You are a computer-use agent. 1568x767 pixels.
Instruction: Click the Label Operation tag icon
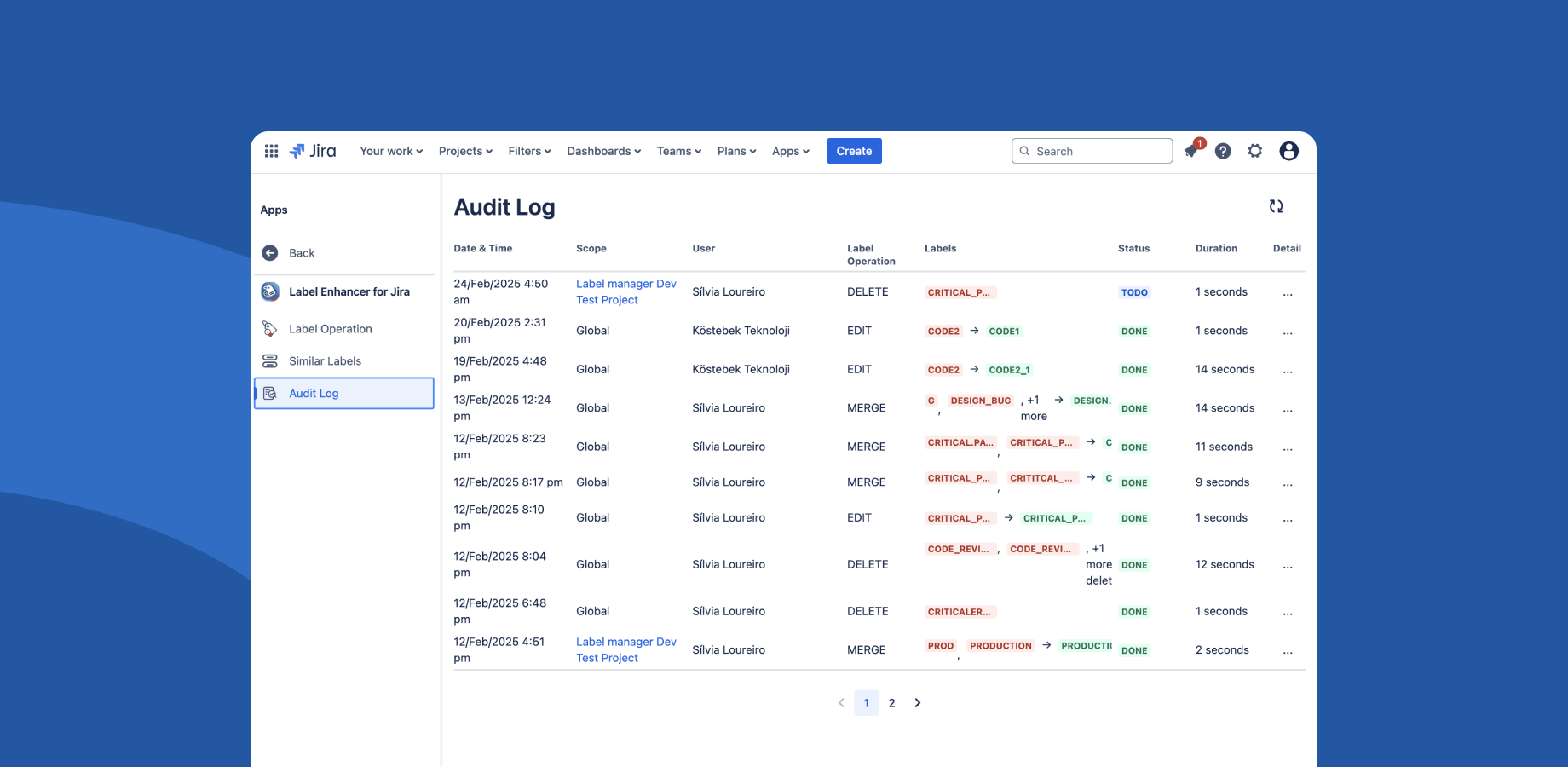click(270, 329)
